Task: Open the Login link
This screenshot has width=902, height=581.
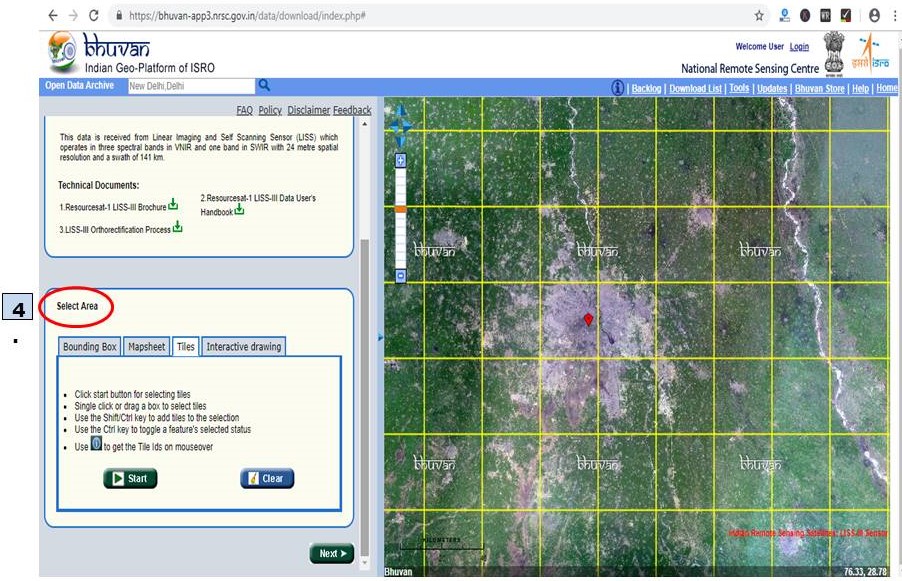Action: click(799, 47)
